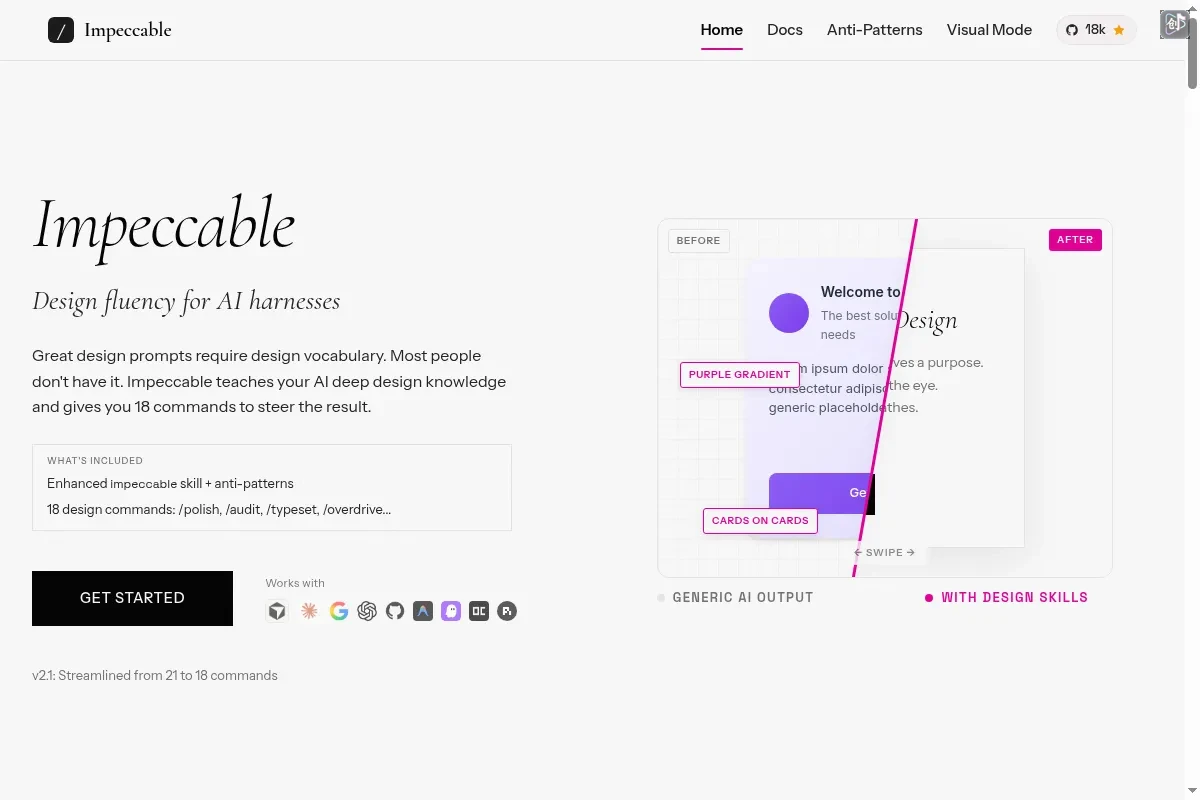Click the Google G logo icon
The image size is (1200, 800).
(x=339, y=611)
